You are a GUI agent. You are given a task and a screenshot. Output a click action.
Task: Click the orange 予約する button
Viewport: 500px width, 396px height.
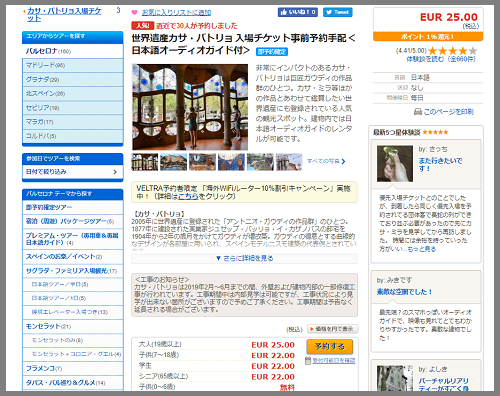[329, 347]
